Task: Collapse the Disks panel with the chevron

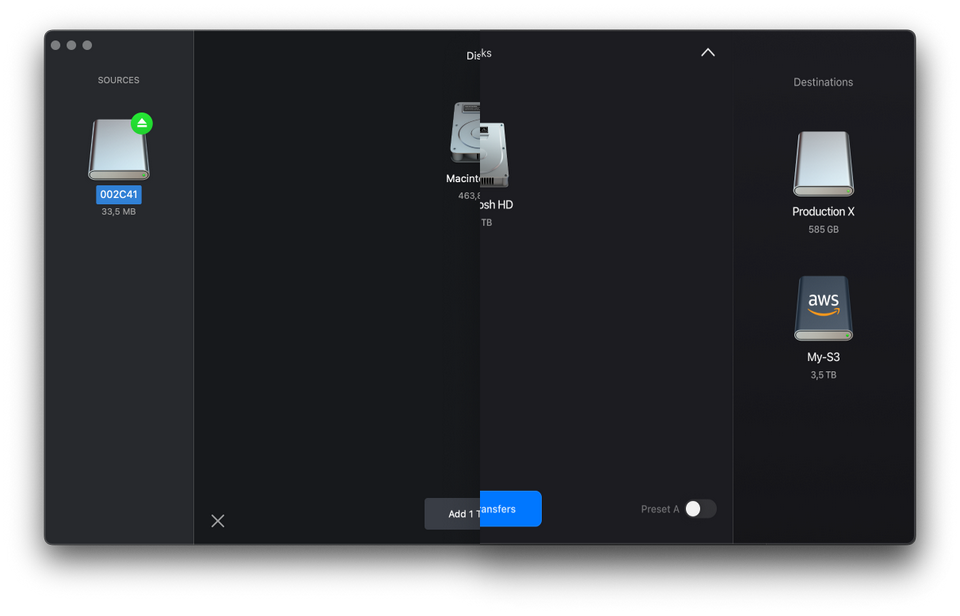Action: 708,53
